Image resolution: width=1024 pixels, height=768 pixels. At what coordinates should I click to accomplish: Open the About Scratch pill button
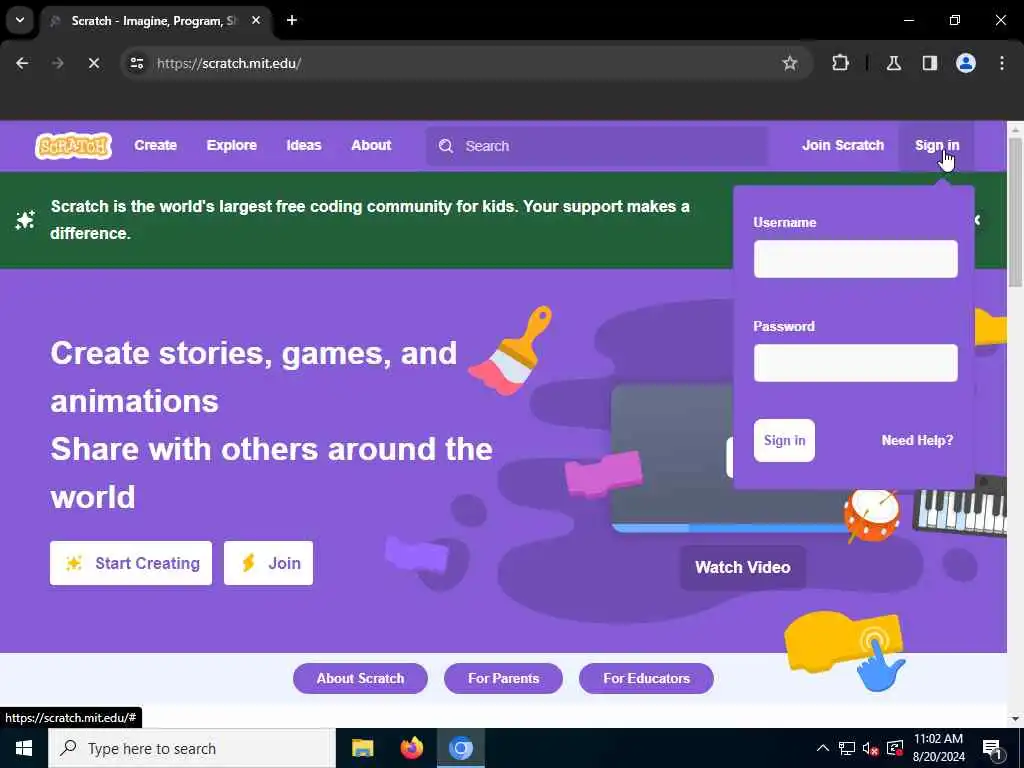(360, 679)
